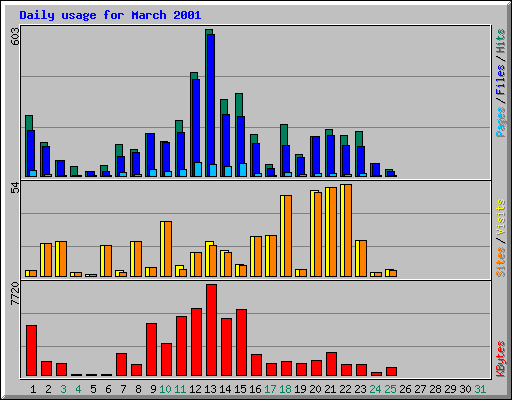Click the orange Sites bar for day 21
512x400 pixels.
(333, 232)
